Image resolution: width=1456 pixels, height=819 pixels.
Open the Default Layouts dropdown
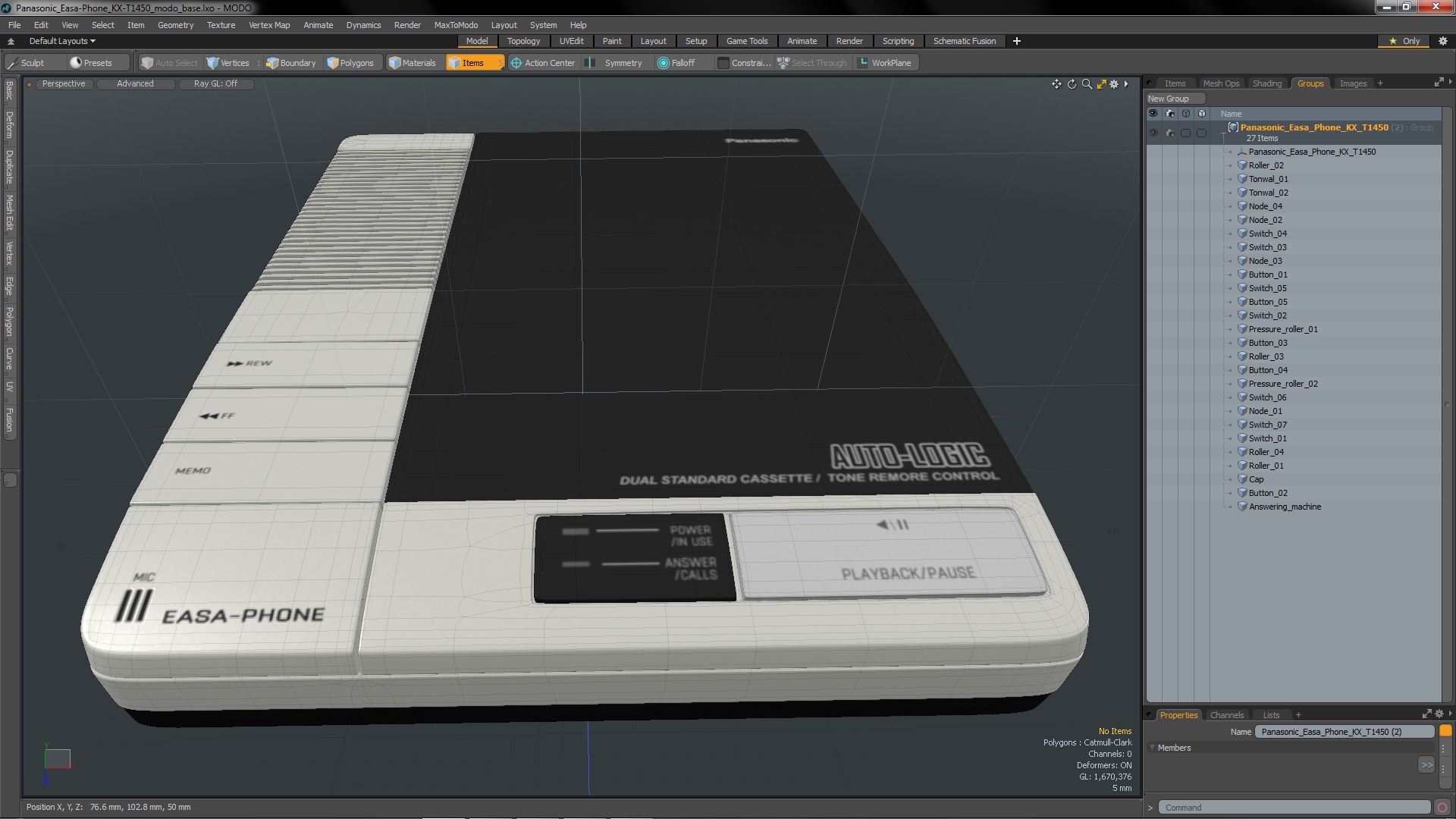pyautogui.click(x=62, y=41)
